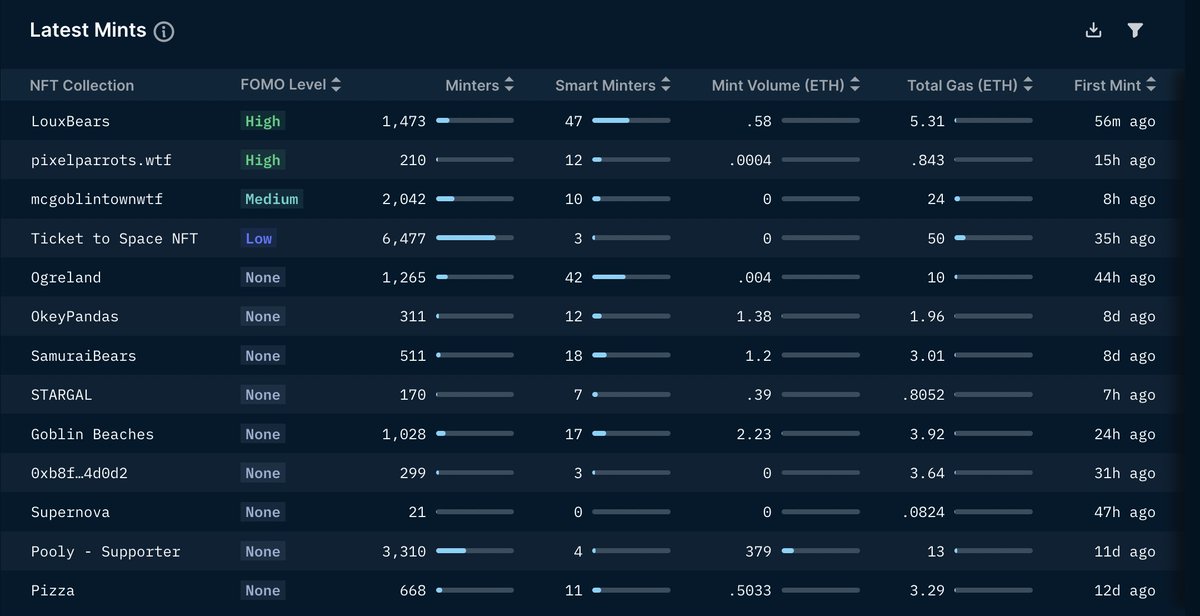Click the Low badge on Ticket to Space NFT
Viewport: 1200px width, 616px height.
pyautogui.click(x=258, y=238)
